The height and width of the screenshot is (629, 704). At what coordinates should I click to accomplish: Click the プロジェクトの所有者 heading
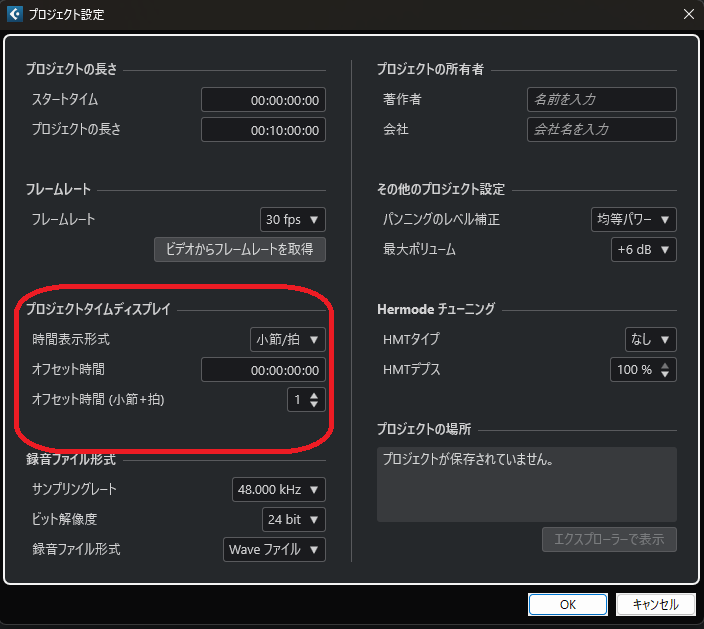tap(430, 69)
